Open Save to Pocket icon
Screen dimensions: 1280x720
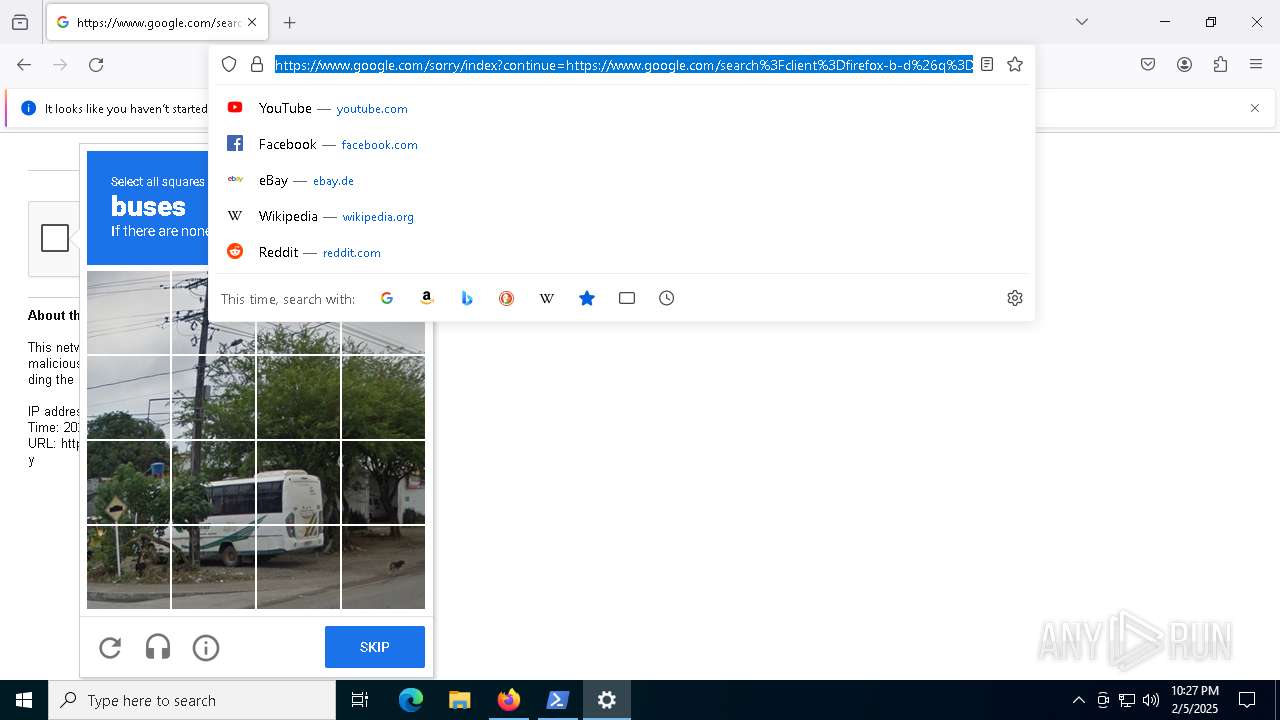[x=1148, y=64]
